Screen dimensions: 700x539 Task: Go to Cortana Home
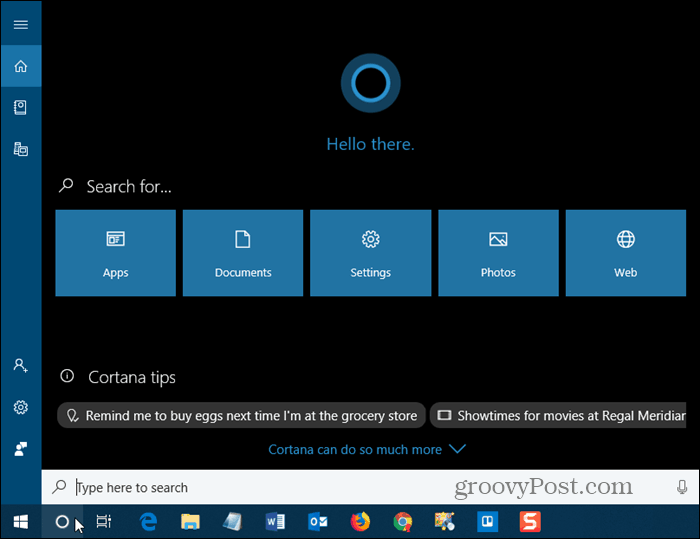[21, 66]
